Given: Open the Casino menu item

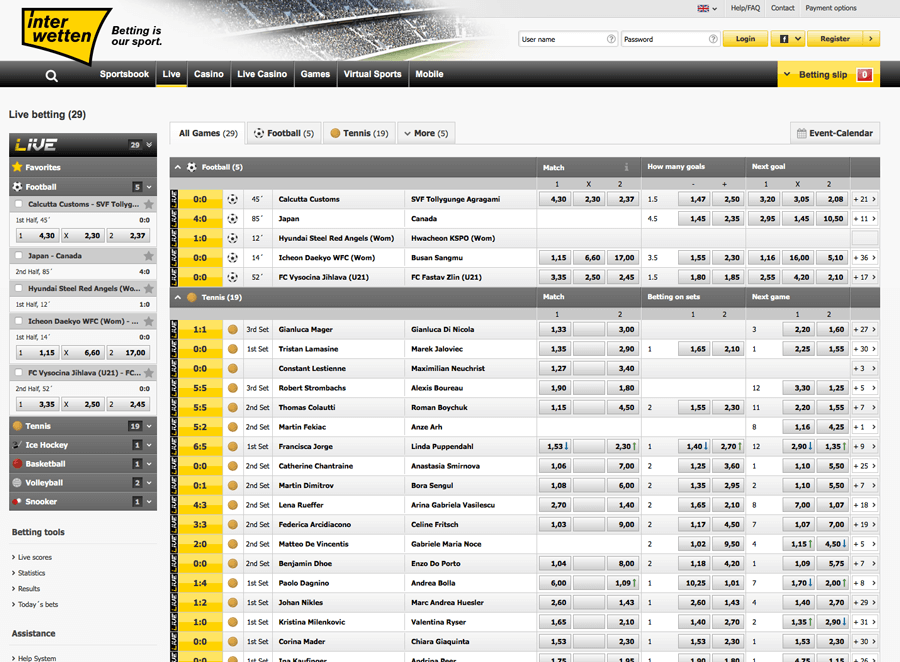Looking at the screenshot, I should tap(208, 74).
